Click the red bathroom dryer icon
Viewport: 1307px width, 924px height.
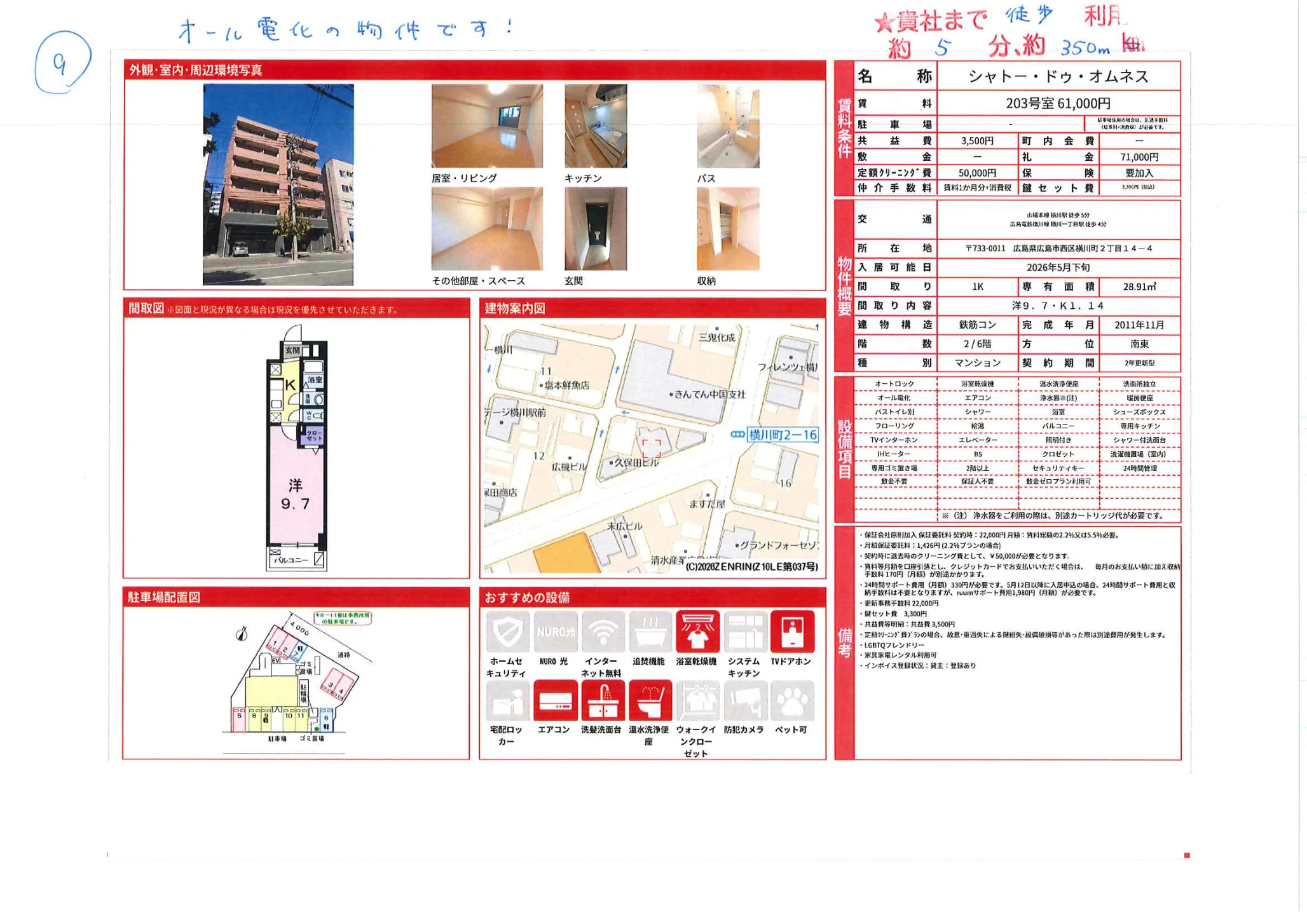(x=697, y=632)
